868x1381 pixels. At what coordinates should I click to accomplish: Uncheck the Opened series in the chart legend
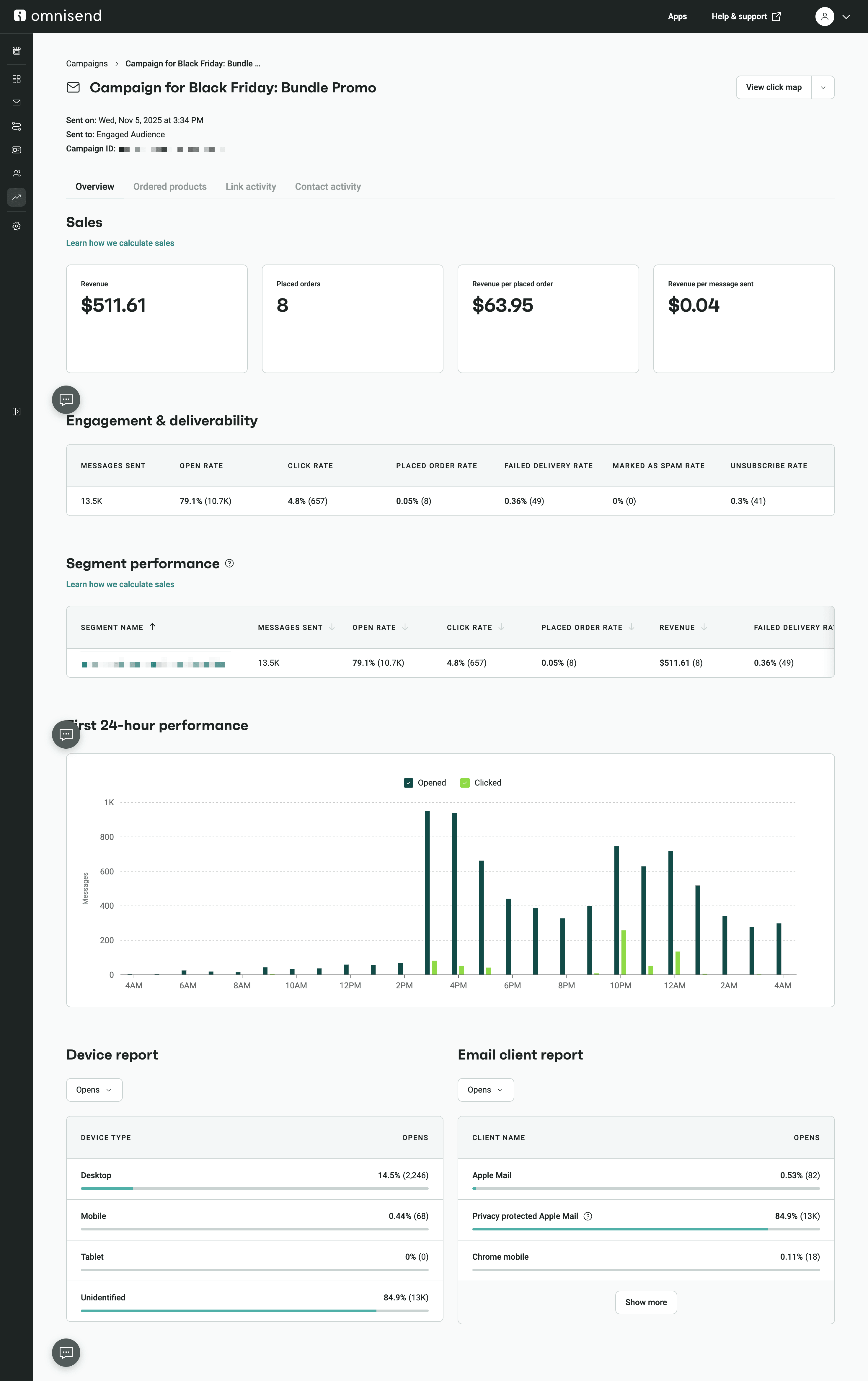click(409, 782)
